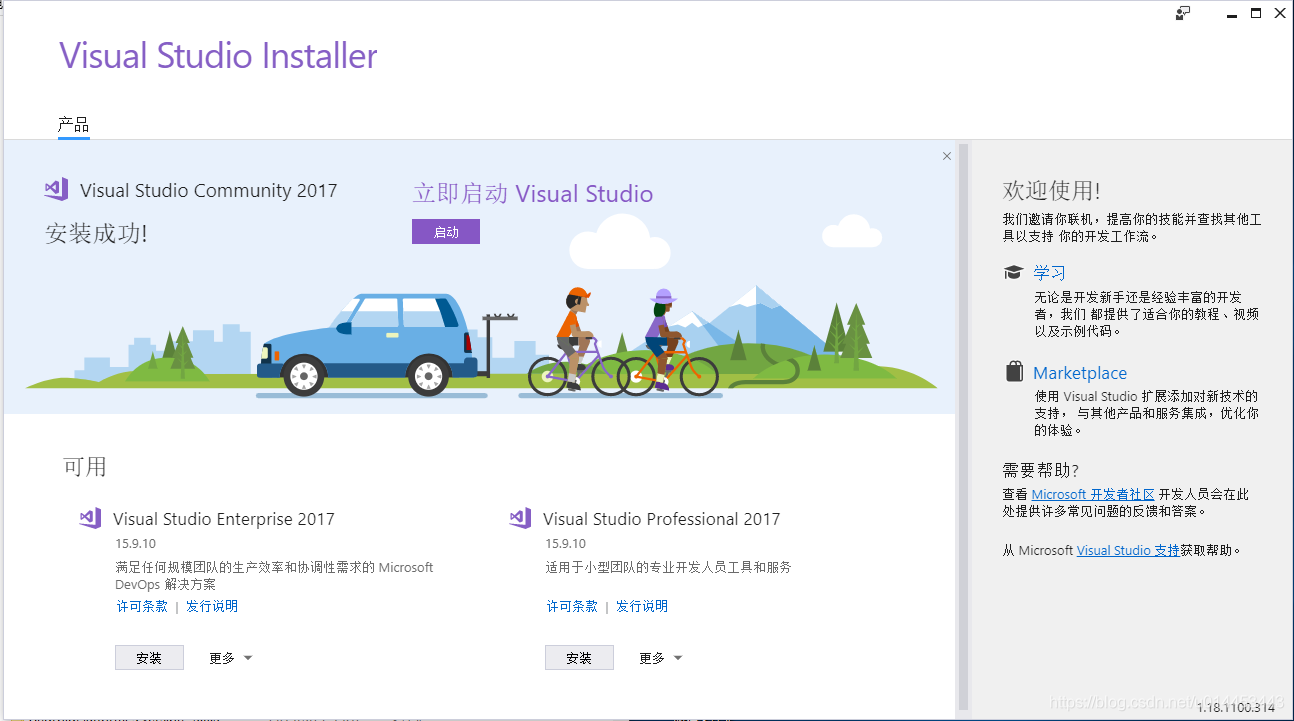1294x721 pixels.
Task: Launch Visual Studio with 启动 button
Action: click(446, 232)
